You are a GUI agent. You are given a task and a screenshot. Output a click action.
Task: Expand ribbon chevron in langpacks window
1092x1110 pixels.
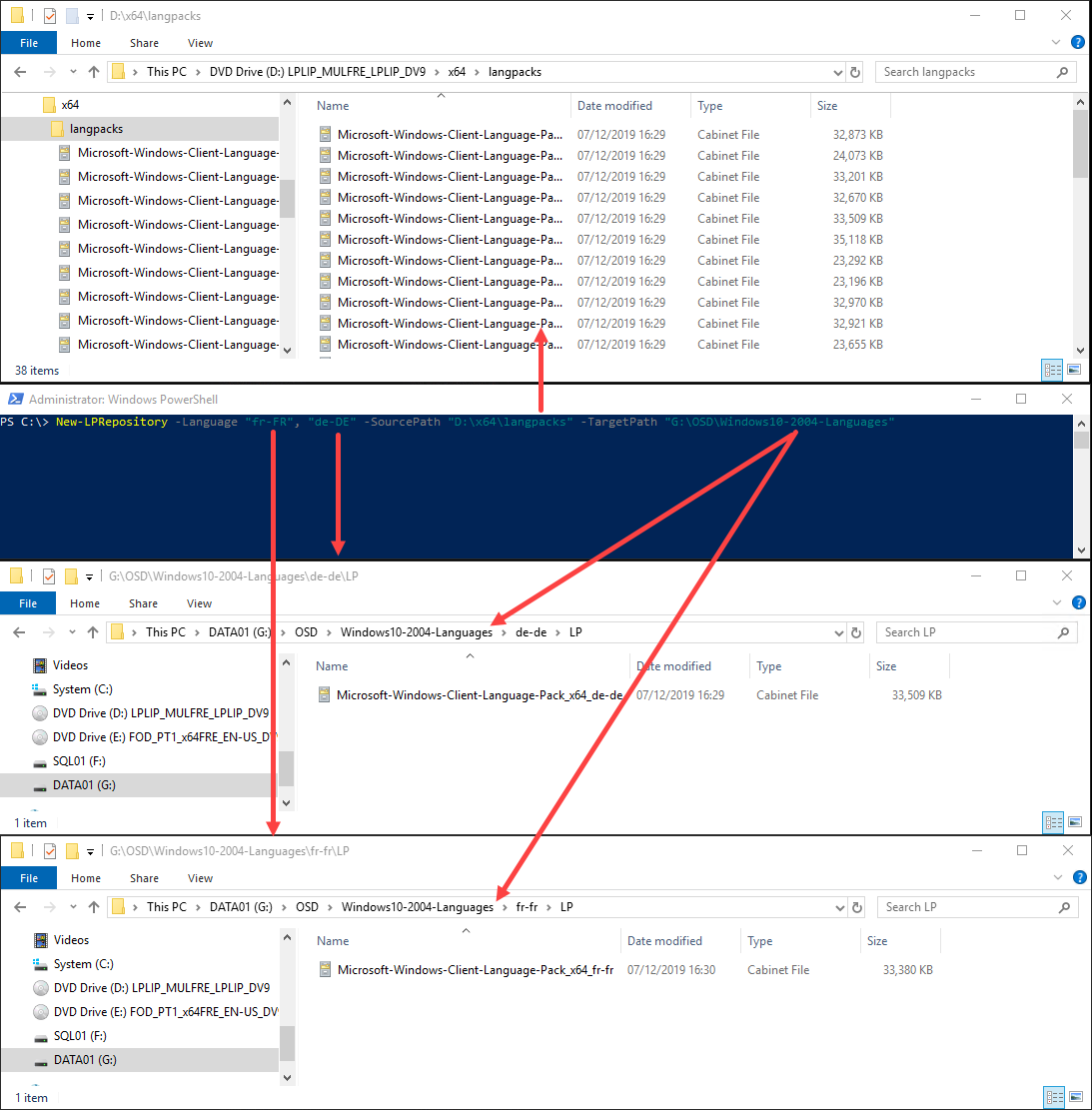click(1056, 43)
